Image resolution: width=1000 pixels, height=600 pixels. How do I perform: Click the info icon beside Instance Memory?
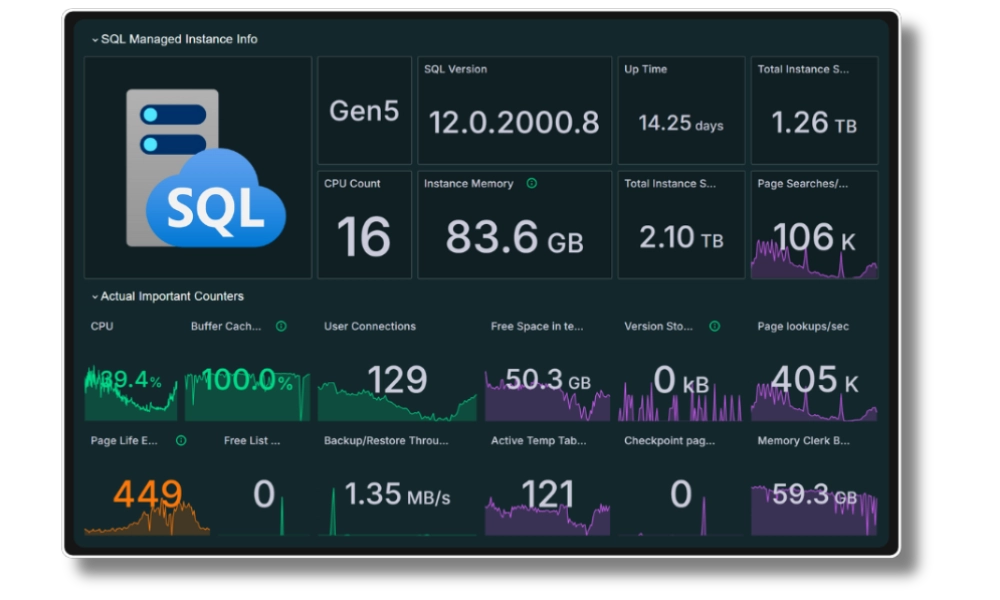click(x=532, y=184)
